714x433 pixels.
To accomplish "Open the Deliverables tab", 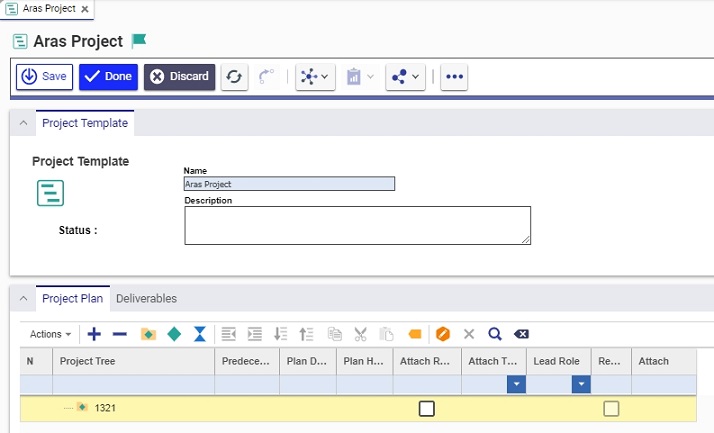I will [x=146, y=299].
